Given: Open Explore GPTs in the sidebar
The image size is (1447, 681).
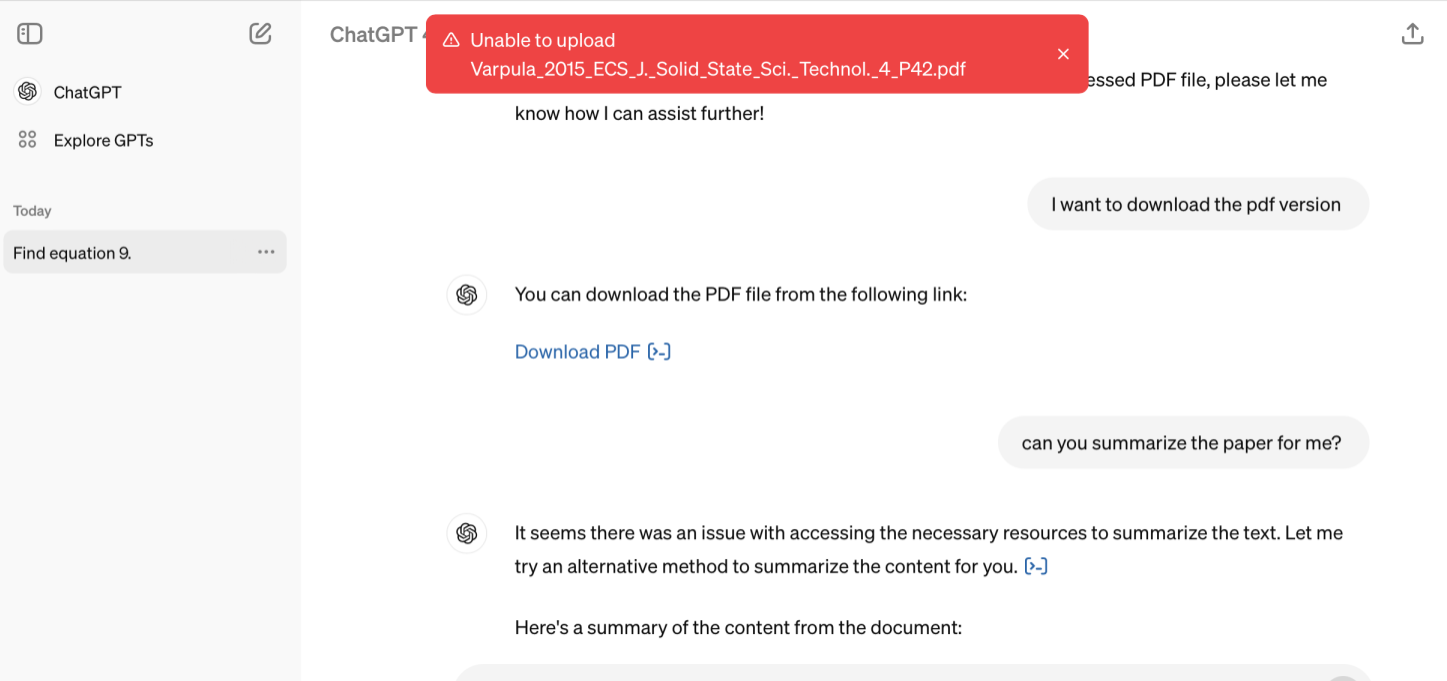Looking at the screenshot, I should tap(145, 140).
